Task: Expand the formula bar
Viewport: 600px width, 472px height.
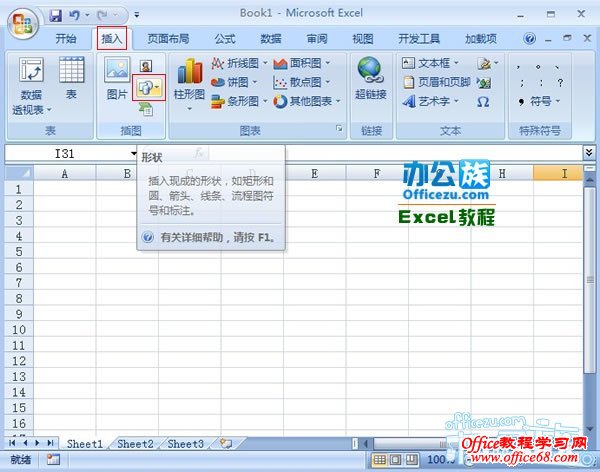Action: [589, 153]
